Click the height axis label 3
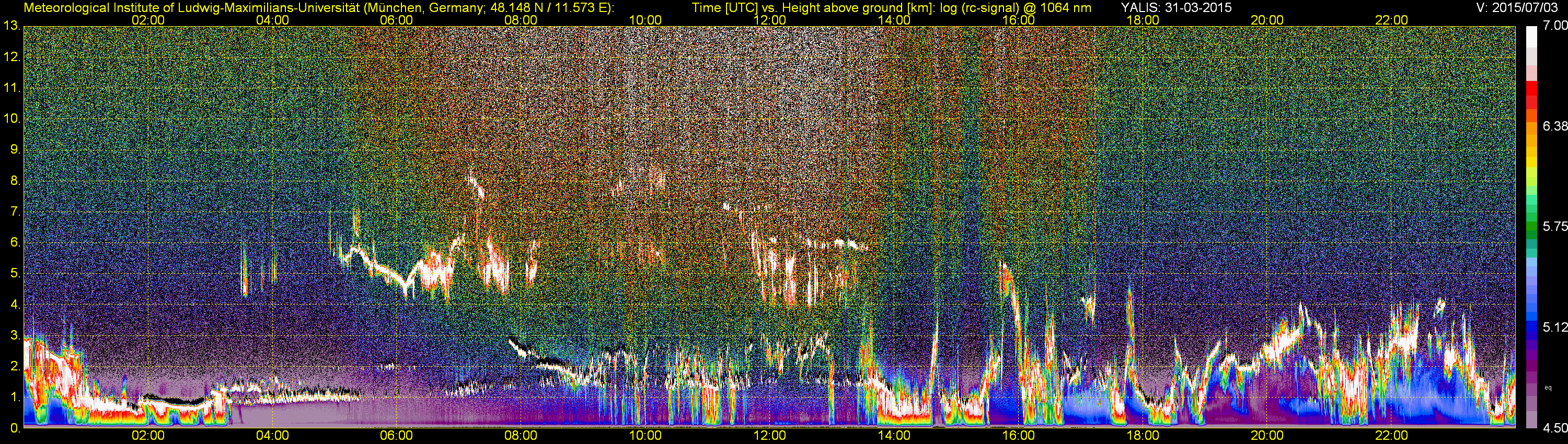This screenshot has height=444, width=1568. point(15,336)
